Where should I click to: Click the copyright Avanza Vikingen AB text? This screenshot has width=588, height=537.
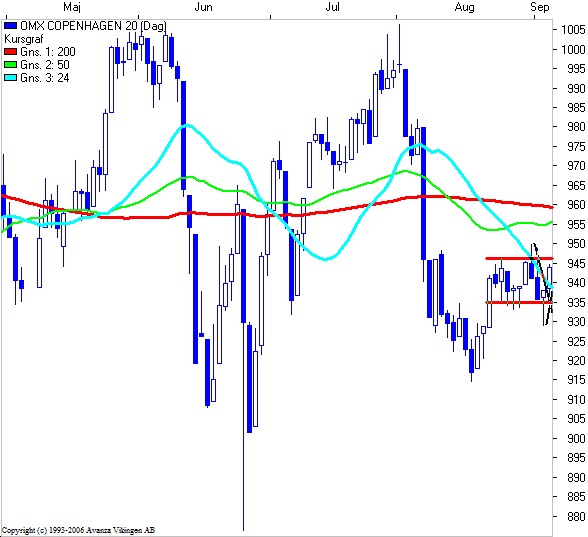[x=78, y=530]
